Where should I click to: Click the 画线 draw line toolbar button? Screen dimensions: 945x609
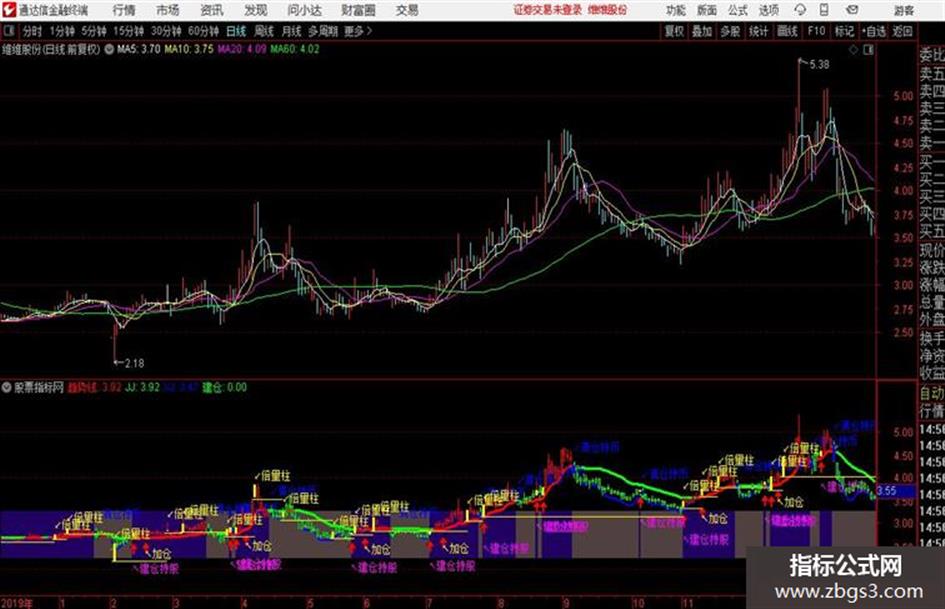click(787, 31)
